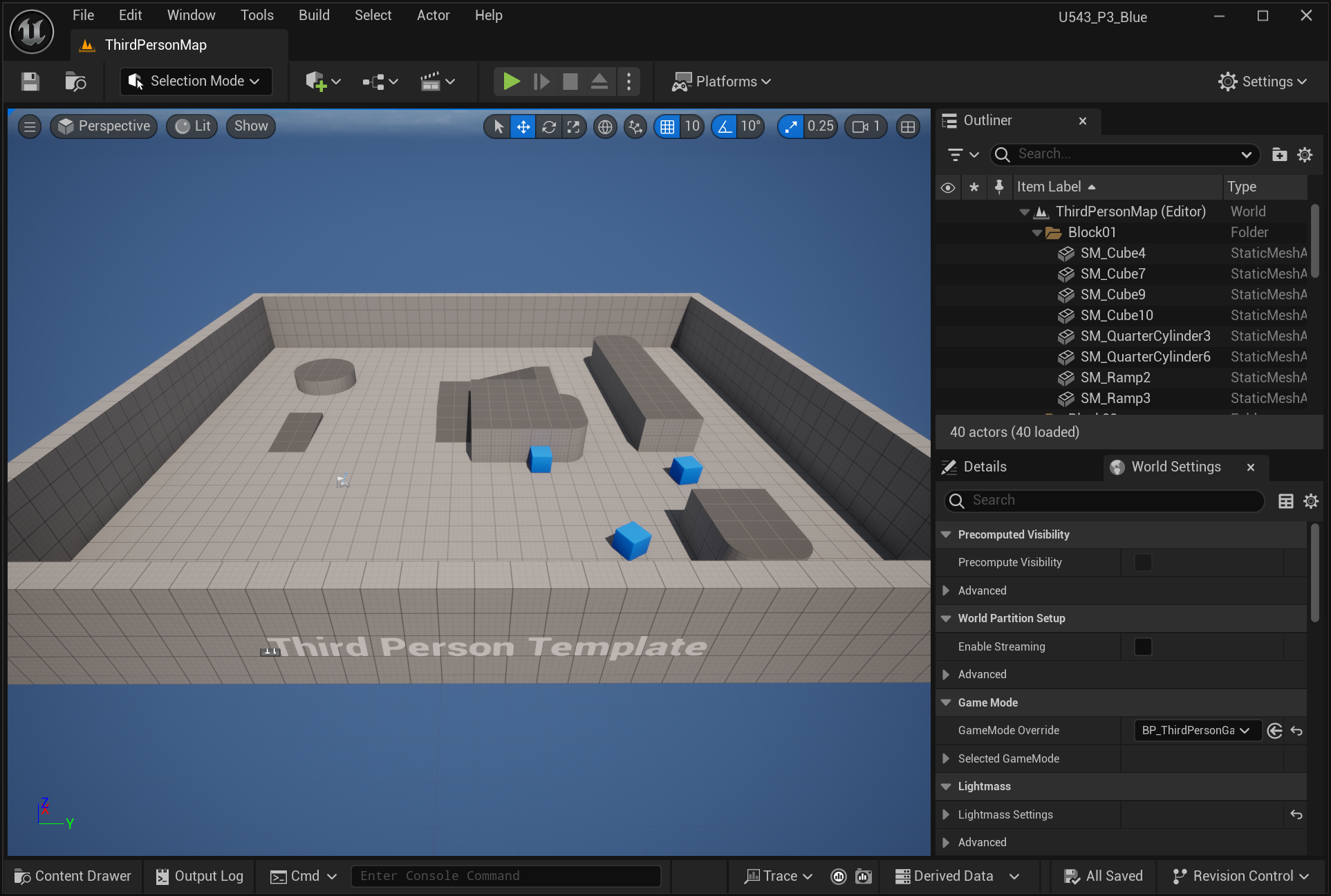Activate the Scale gizmo tool

point(574,127)
